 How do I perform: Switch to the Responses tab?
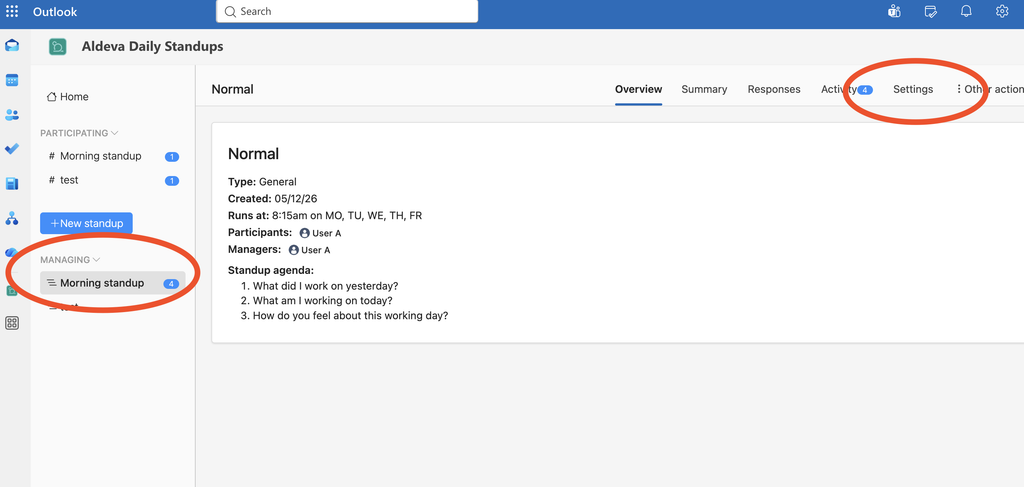774,89
